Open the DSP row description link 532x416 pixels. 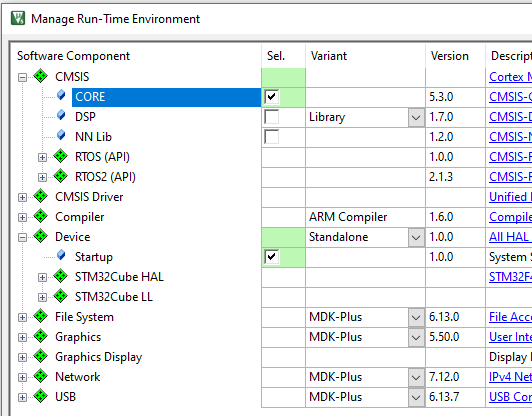click(510, 117)
